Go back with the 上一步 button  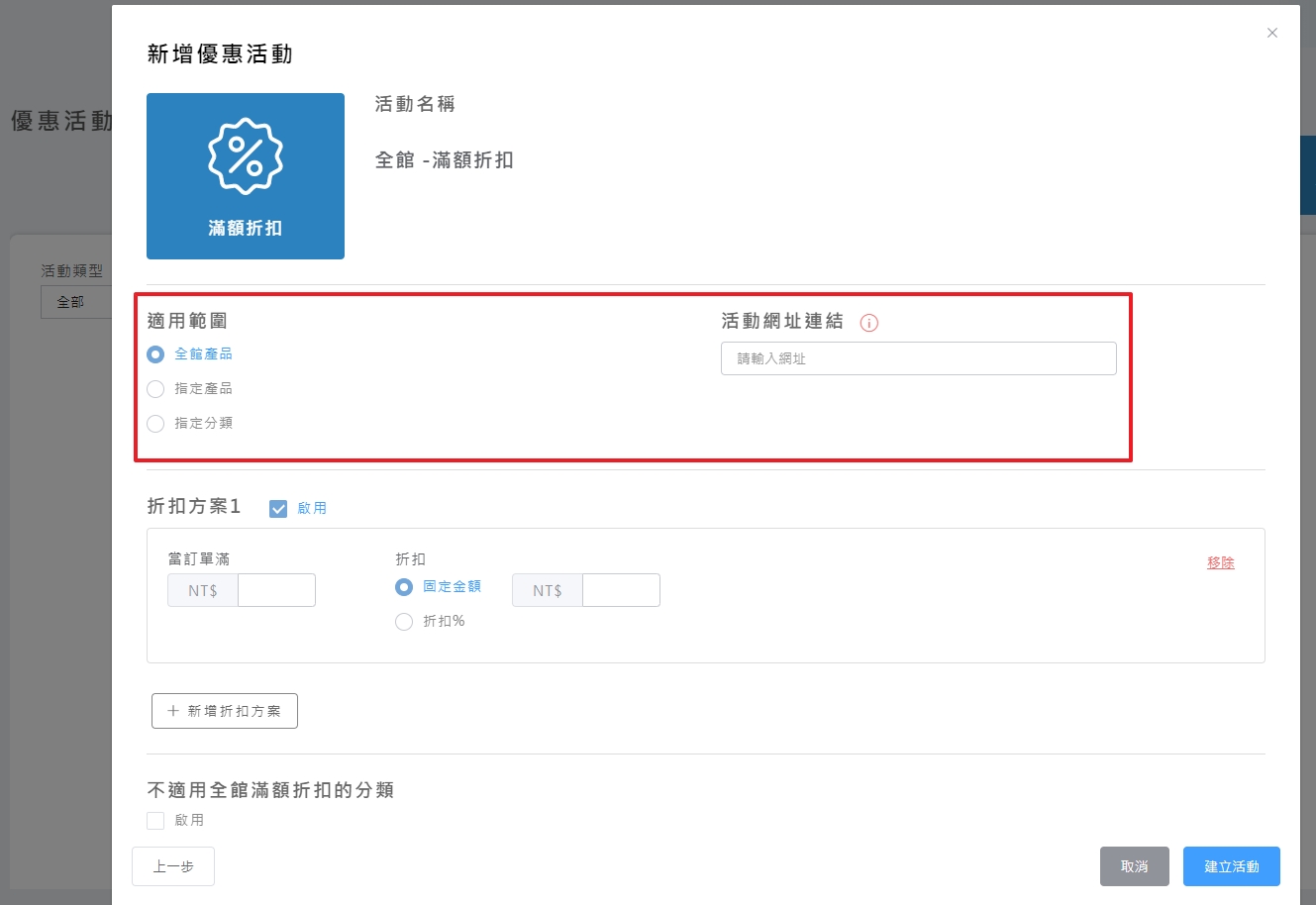pyautogui.click(x=173, y=866)
